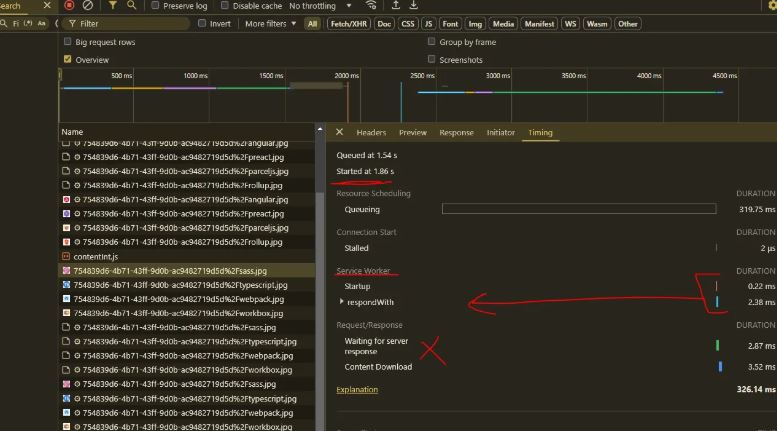Open the timing Explanation link
The height and width of the screenshot is (431, 777).
pyautogui.click(x=357, y=390)
